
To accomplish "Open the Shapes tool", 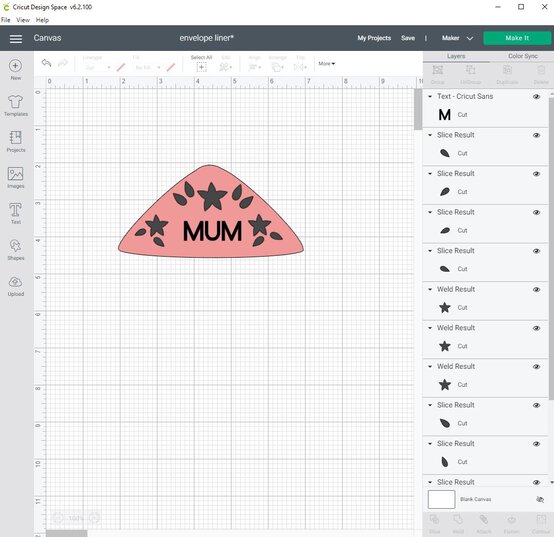I will pos(16,250).
